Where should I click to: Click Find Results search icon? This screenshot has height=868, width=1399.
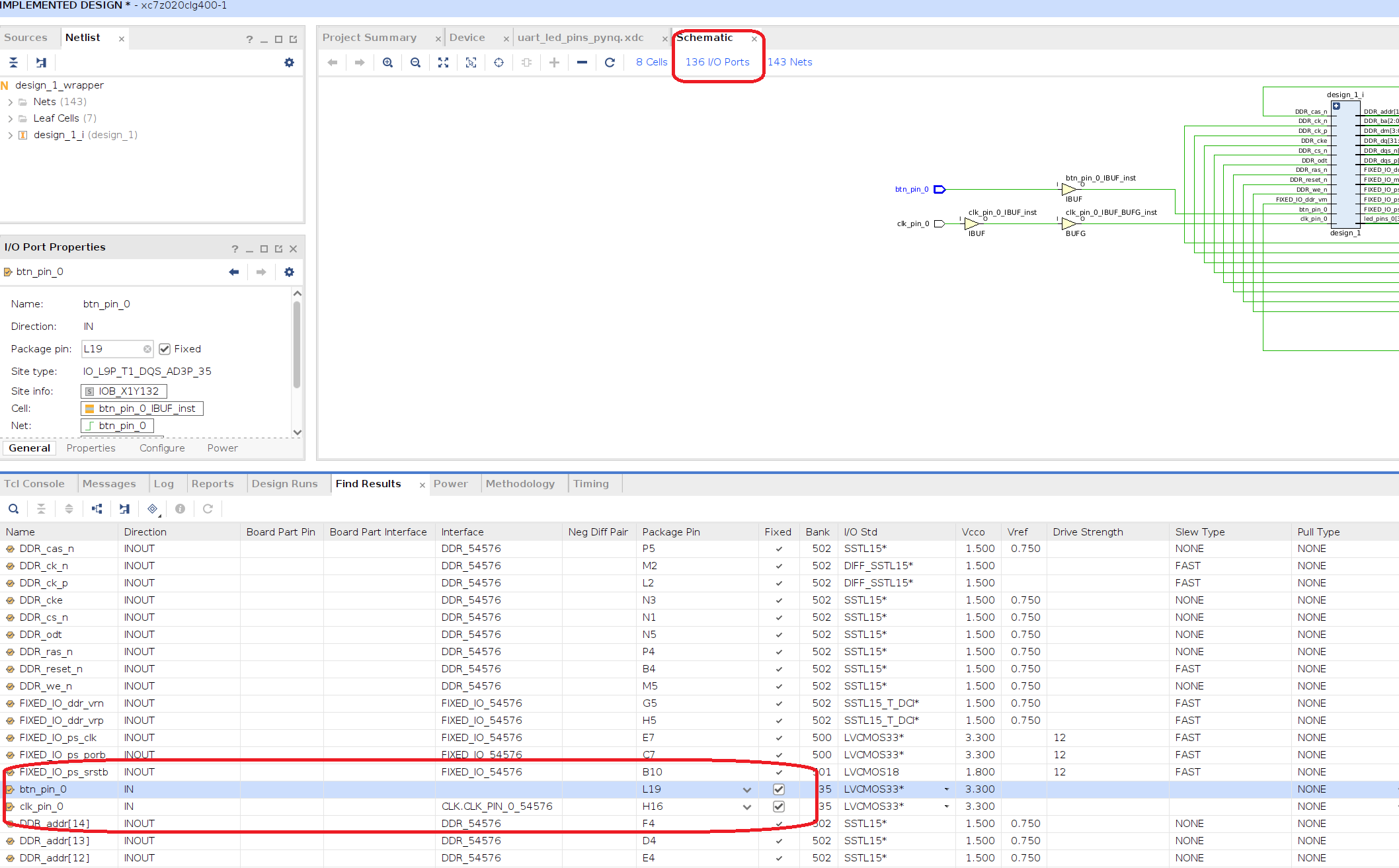point(13,508)
